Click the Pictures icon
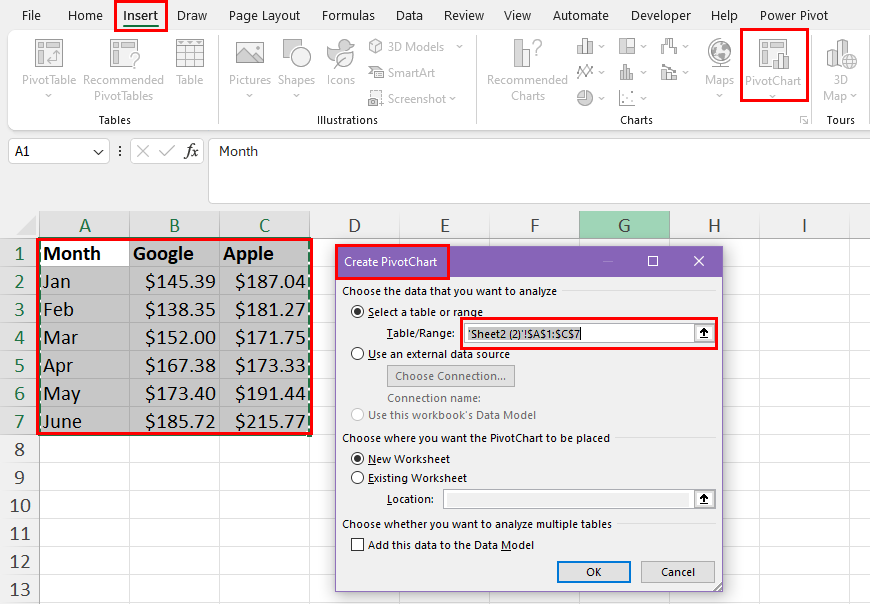870x604 pixels. pos(250,54)
